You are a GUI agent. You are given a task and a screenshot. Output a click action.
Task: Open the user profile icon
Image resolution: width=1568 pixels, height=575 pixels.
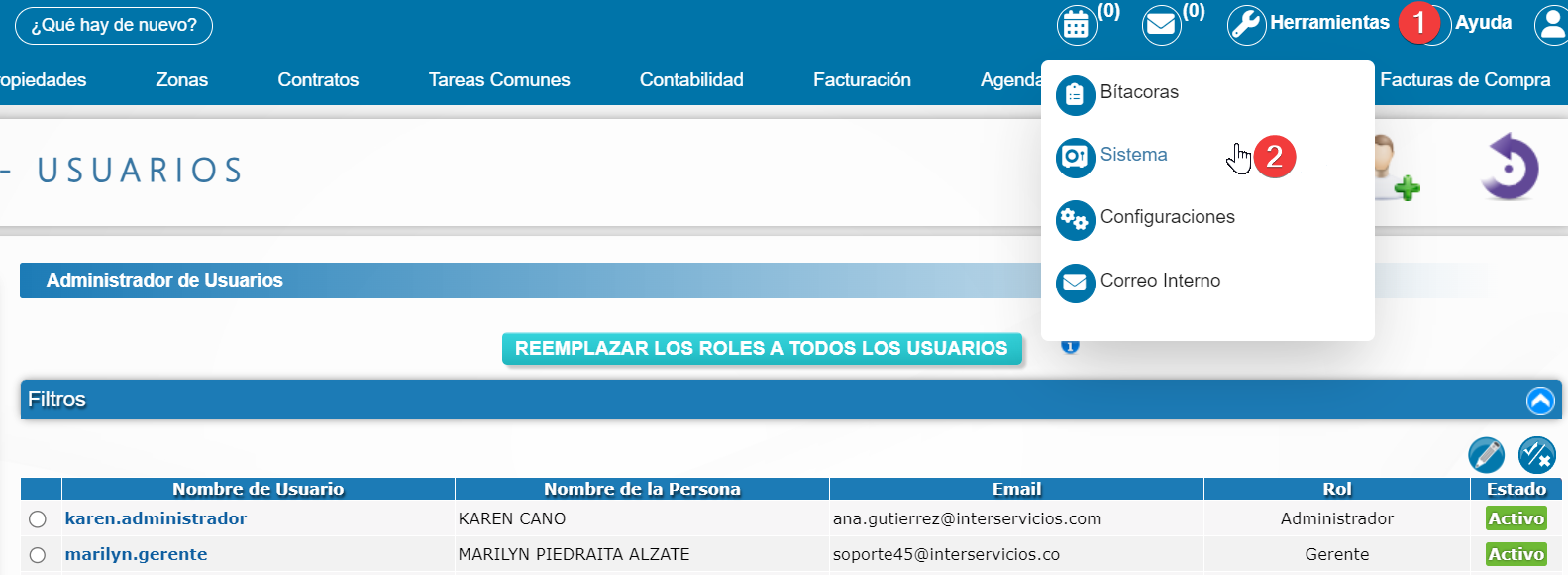click(1551, 25)
